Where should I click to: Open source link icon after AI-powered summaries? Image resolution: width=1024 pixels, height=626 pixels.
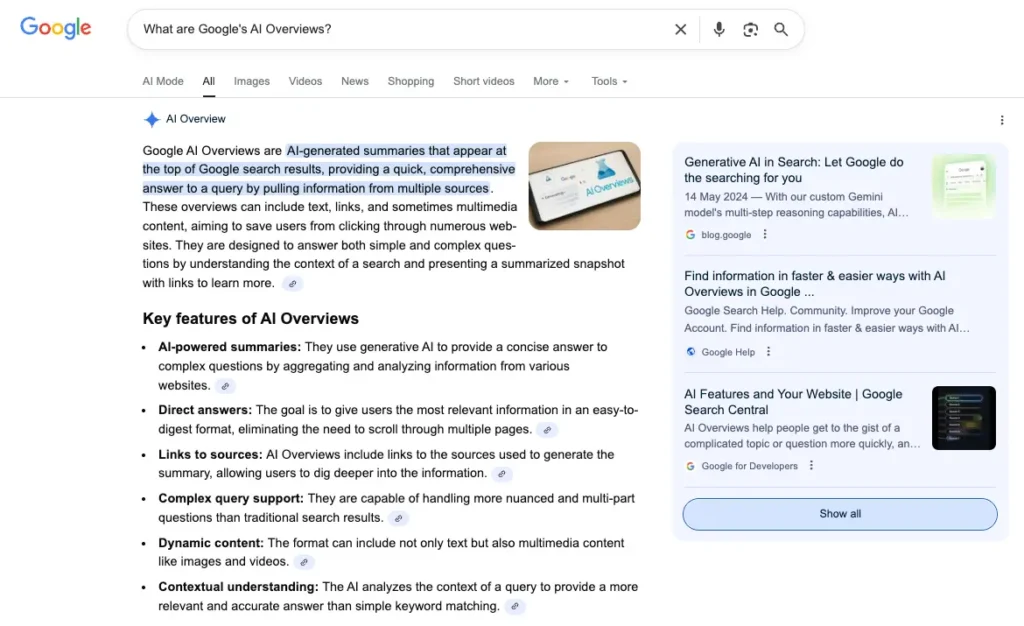pyautogui.click(x=225, y=386)
